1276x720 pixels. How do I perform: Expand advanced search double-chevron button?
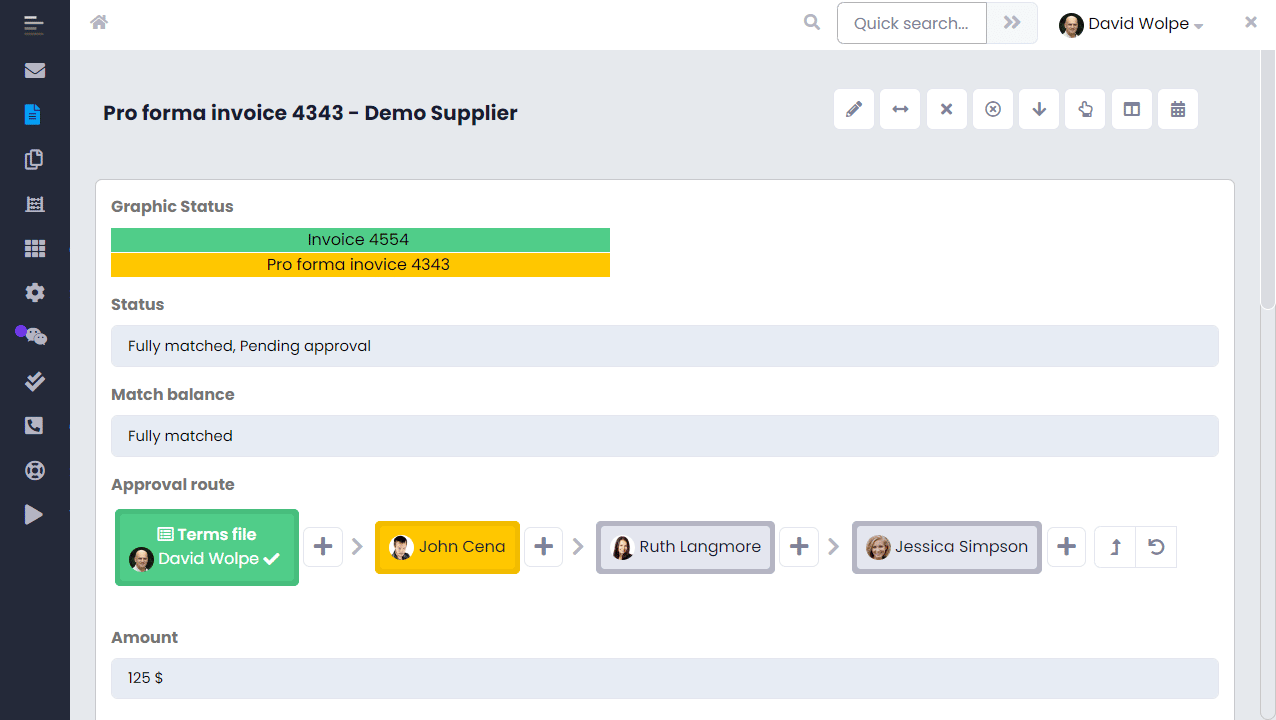coord(1012,23)
